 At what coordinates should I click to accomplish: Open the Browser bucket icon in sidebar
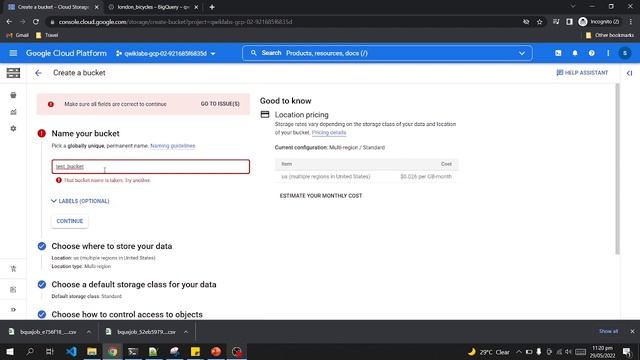[13, 95]
